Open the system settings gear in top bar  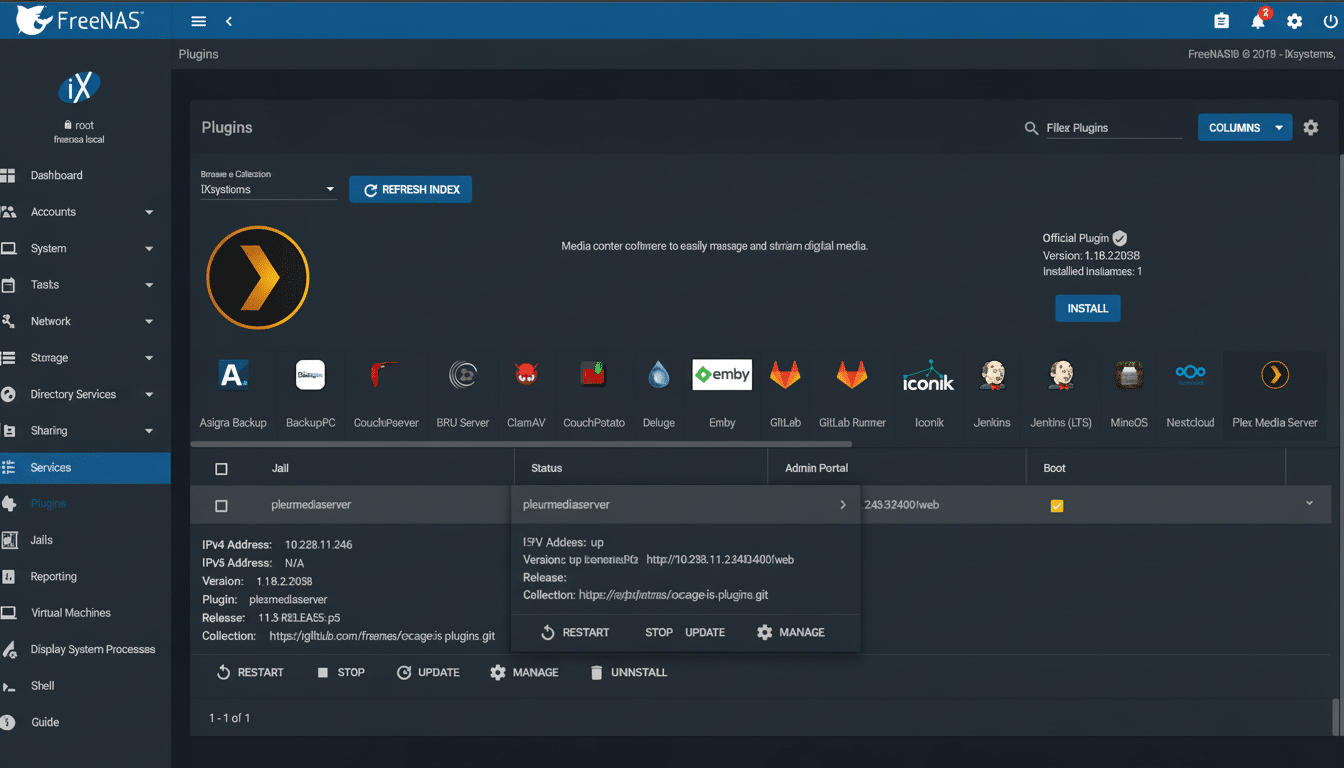[x=1294, y=20]
